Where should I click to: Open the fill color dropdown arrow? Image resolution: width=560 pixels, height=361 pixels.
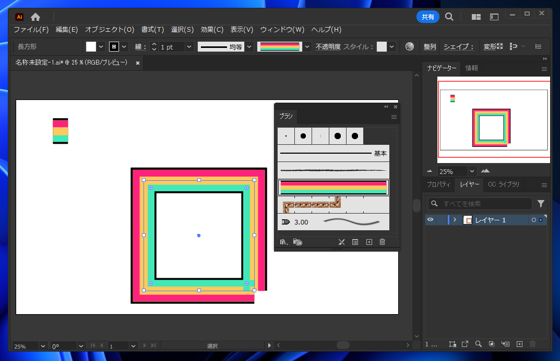101,47
